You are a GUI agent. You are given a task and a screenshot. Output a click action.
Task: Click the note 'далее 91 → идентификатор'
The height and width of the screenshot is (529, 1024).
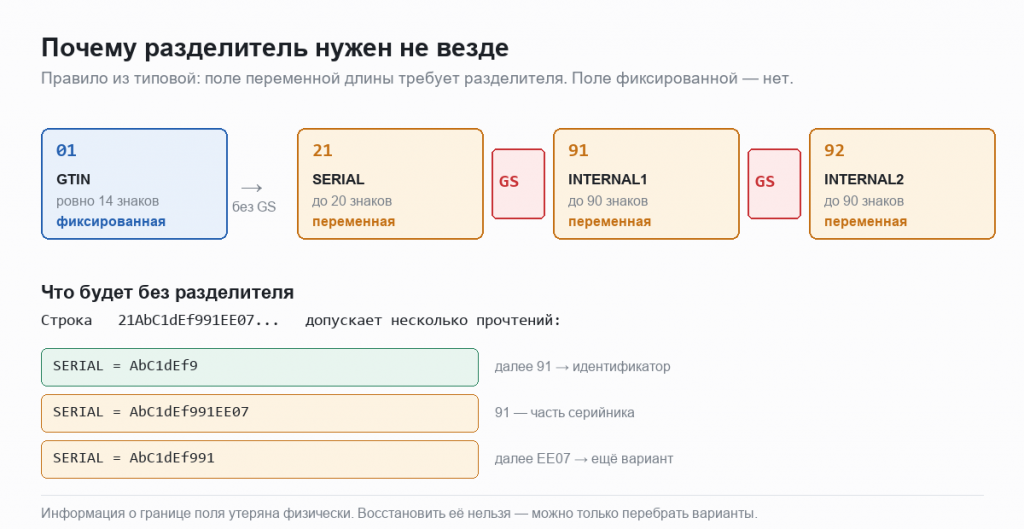click(583, 367)
